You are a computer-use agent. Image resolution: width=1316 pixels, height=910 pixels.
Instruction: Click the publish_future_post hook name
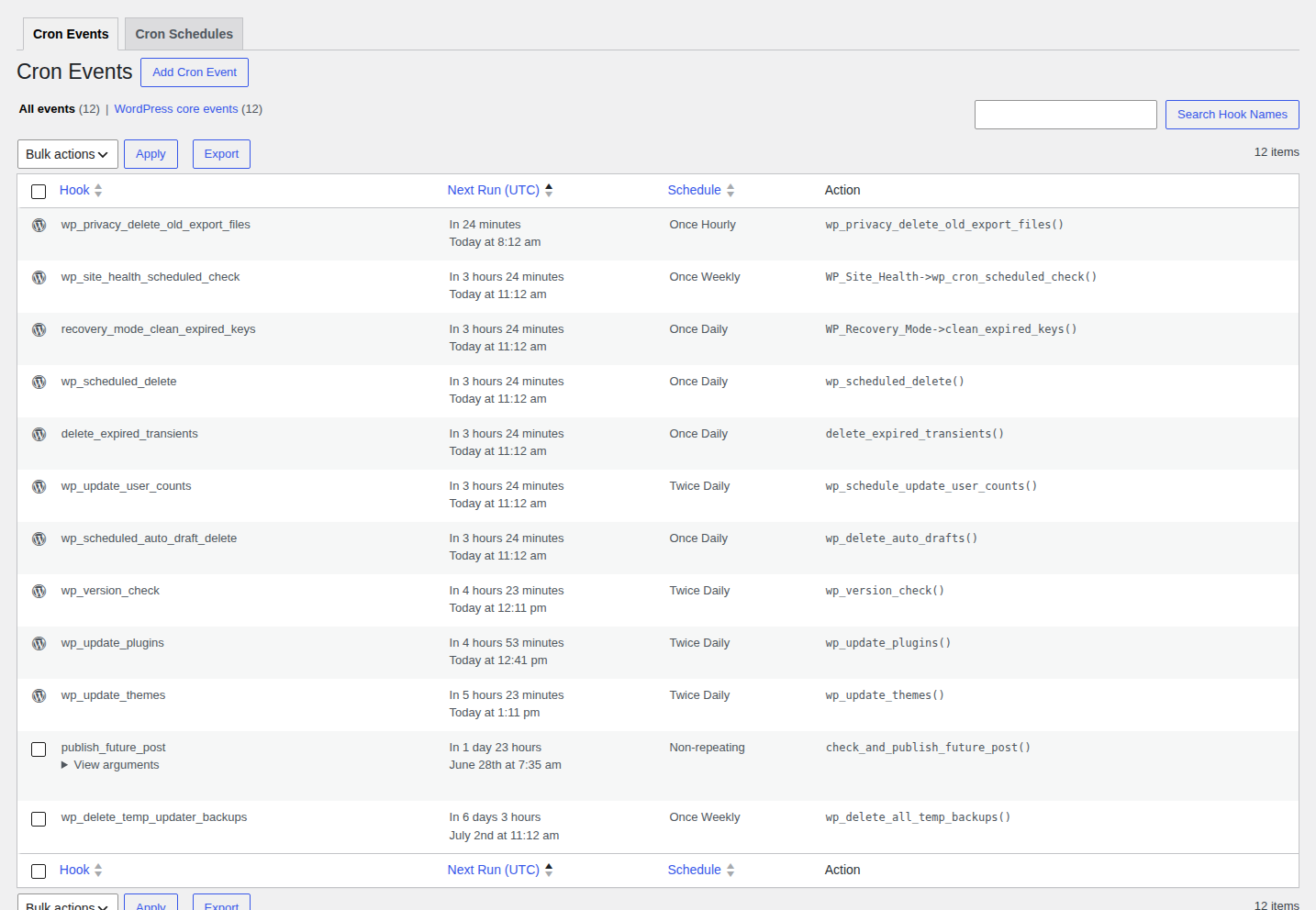(x=113, y=748)
